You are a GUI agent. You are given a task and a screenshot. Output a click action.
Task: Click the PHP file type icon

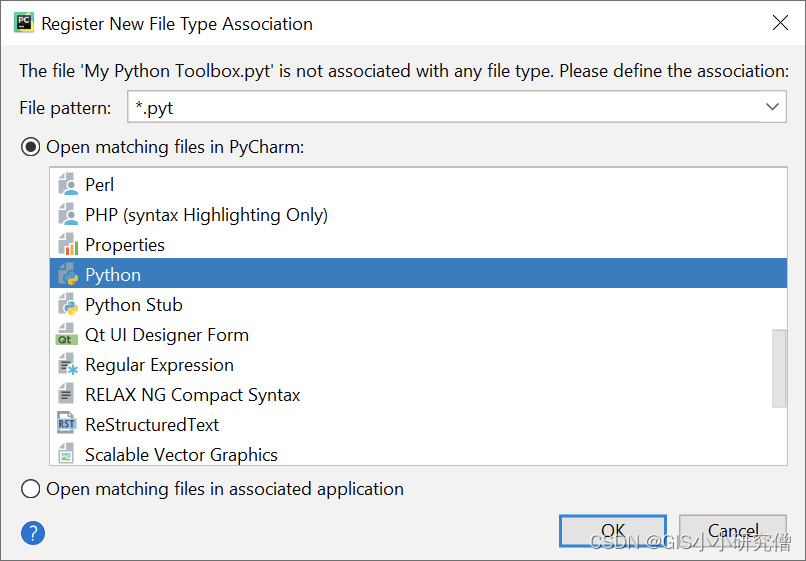[x=67, y=215]
